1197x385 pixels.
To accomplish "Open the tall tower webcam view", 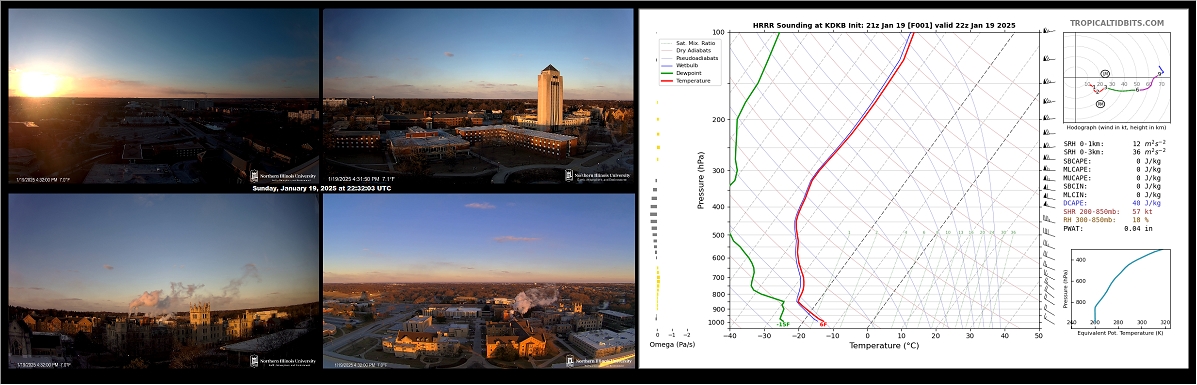I will coord(479,95).
